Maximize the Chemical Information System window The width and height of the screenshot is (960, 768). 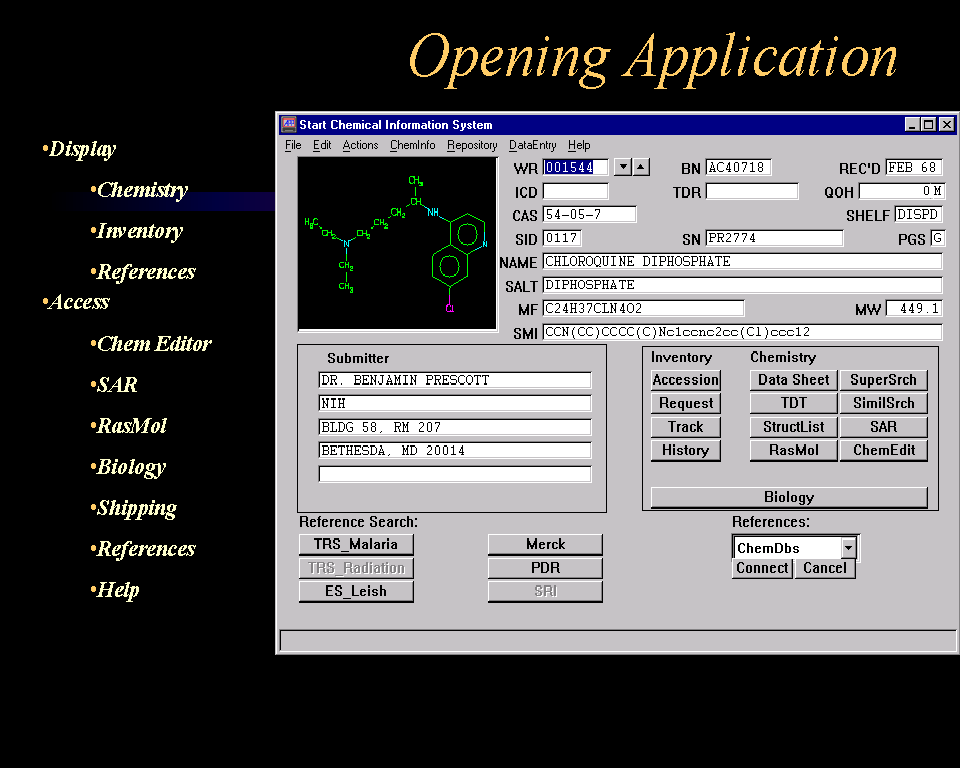pos(929,125)
